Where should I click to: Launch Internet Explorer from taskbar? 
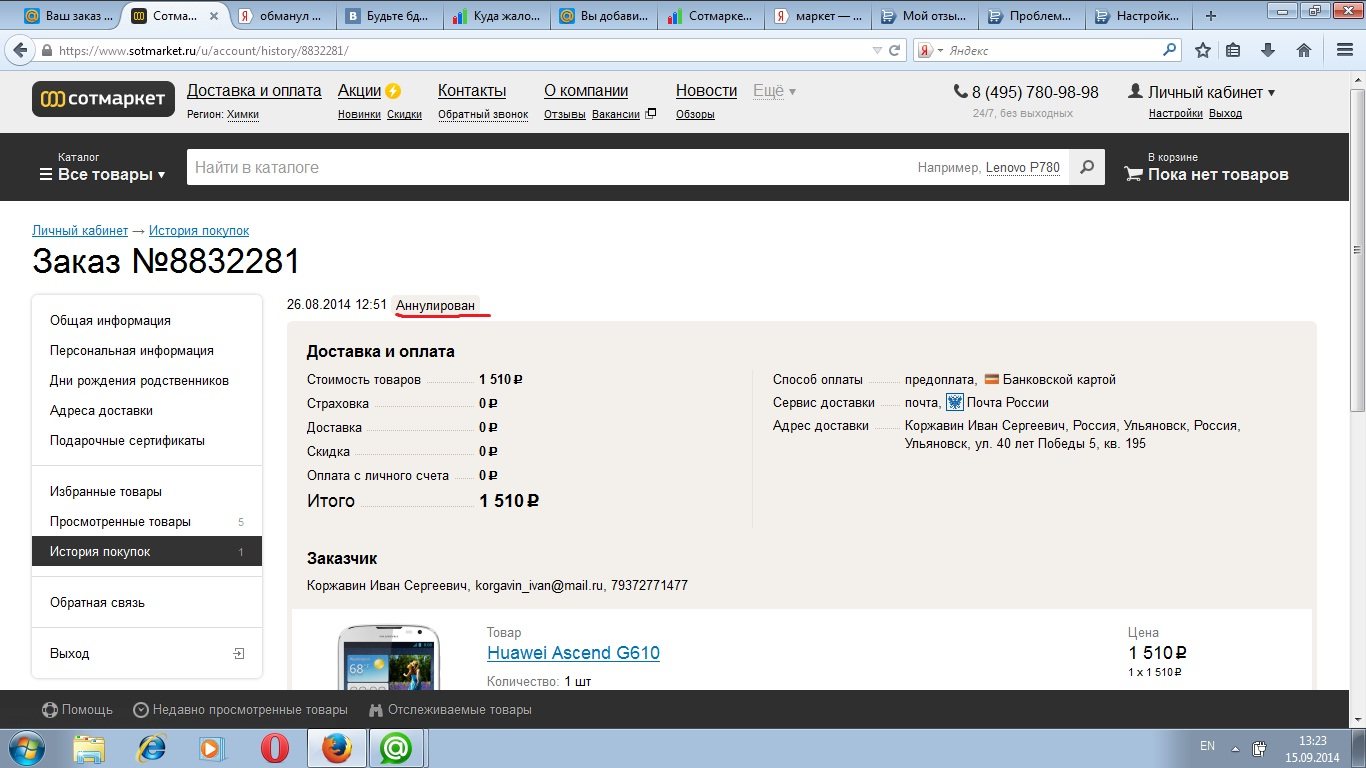point(151,748)
